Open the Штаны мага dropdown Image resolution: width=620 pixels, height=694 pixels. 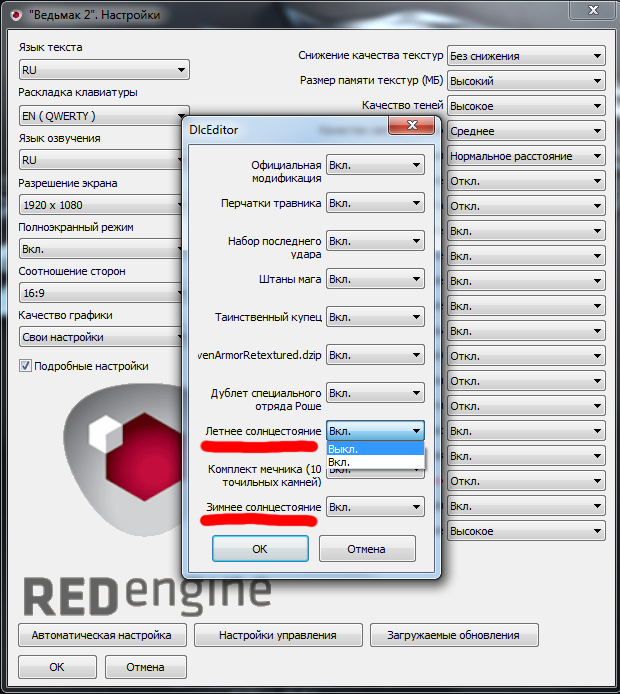[375, 279]
